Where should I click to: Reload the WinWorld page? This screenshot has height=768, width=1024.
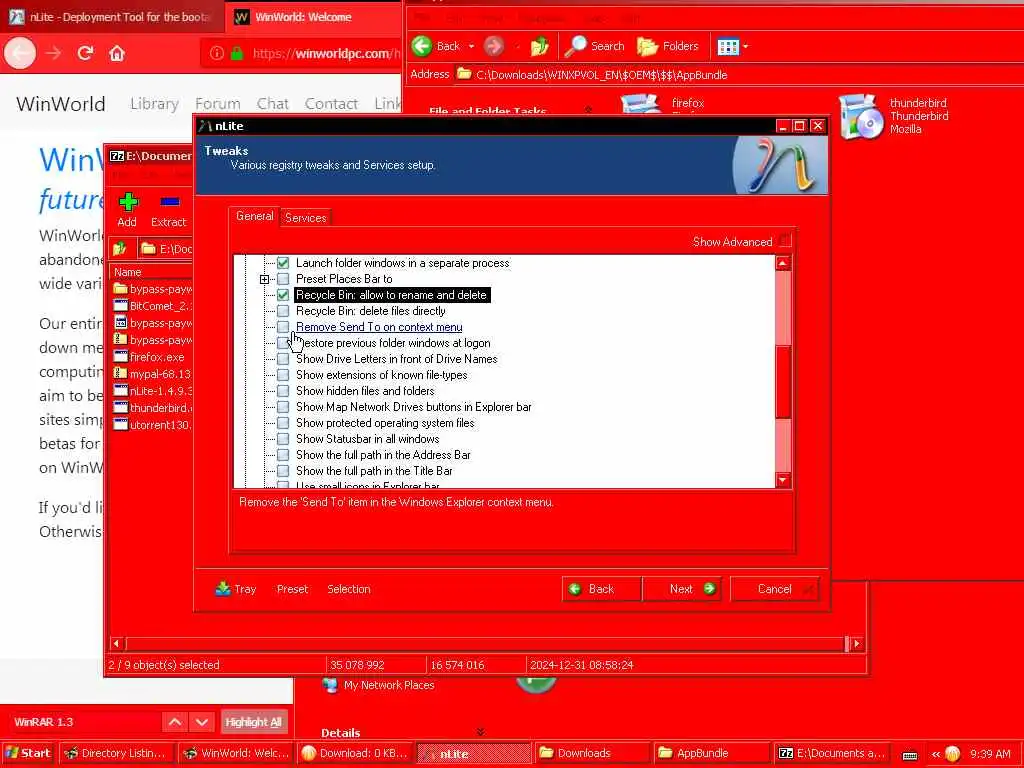point(85,53)
